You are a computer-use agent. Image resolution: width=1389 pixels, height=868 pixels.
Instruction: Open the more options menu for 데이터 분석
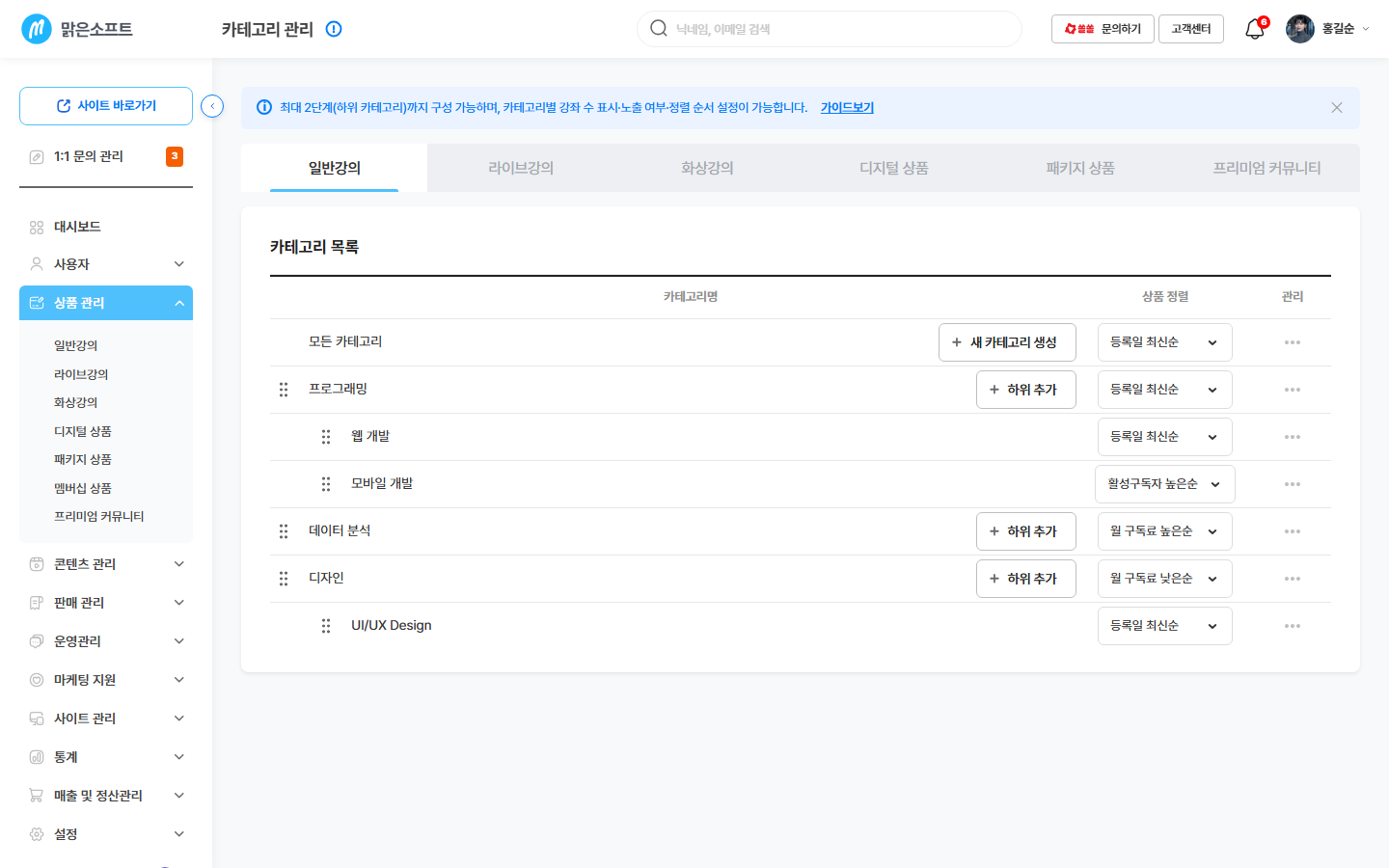1293,531
